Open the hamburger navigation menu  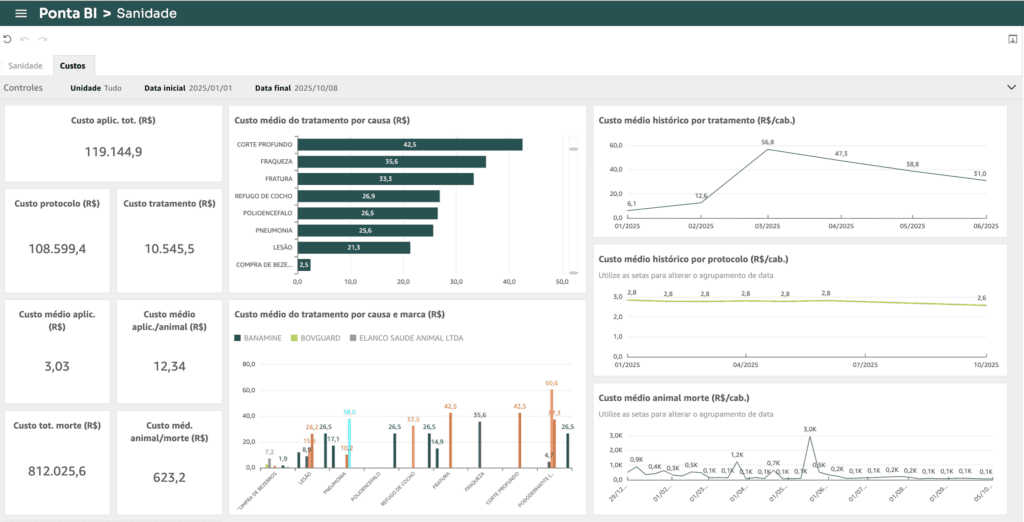coord(20,14)
